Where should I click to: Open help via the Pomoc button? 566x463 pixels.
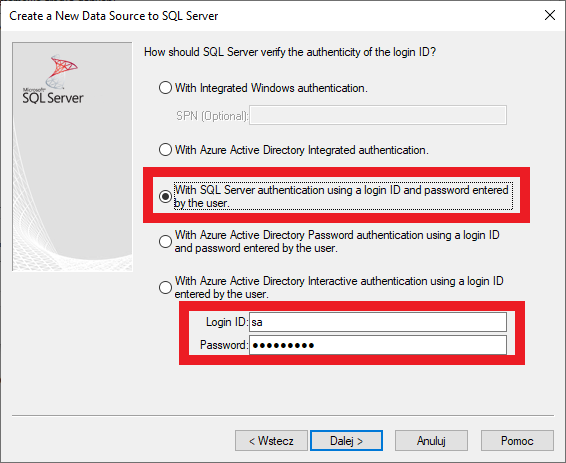point(517,441)
